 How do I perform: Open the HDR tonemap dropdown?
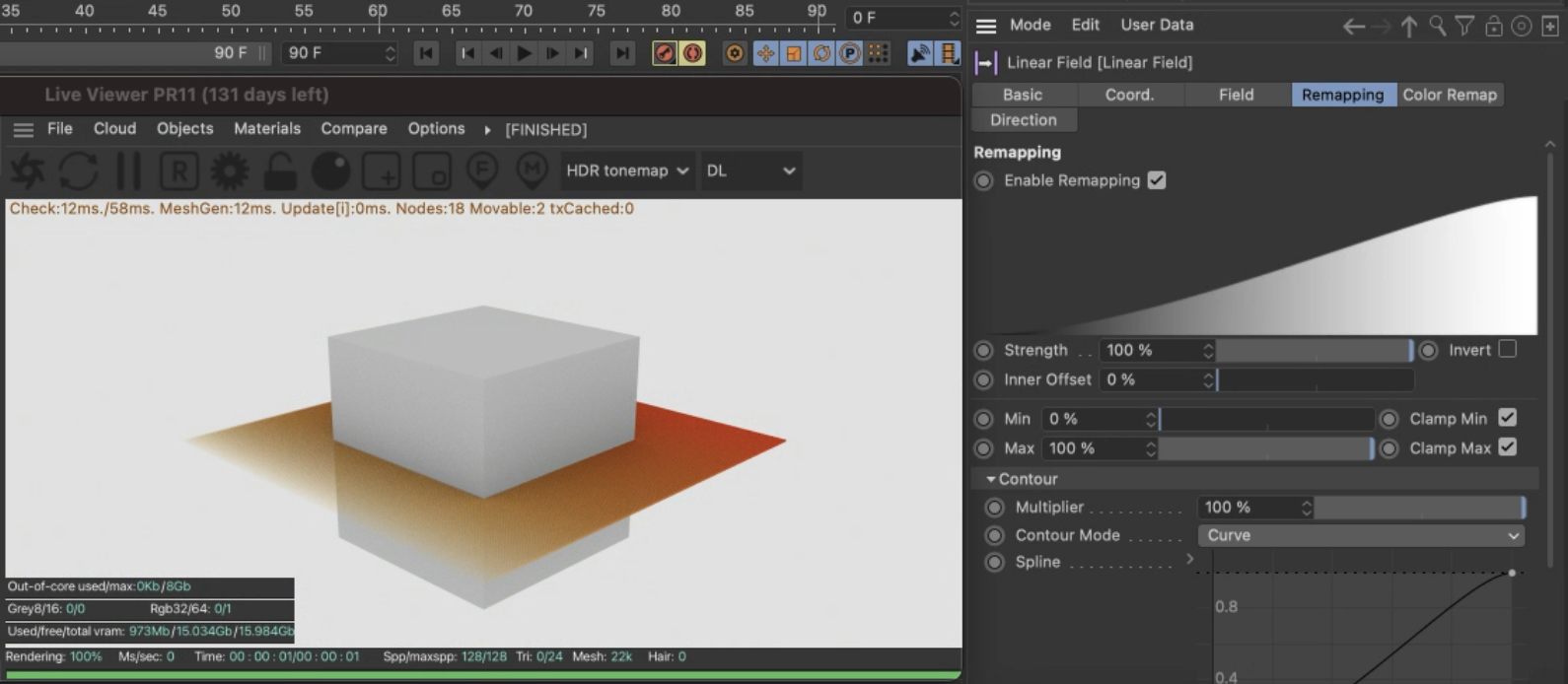click(626, 171)
